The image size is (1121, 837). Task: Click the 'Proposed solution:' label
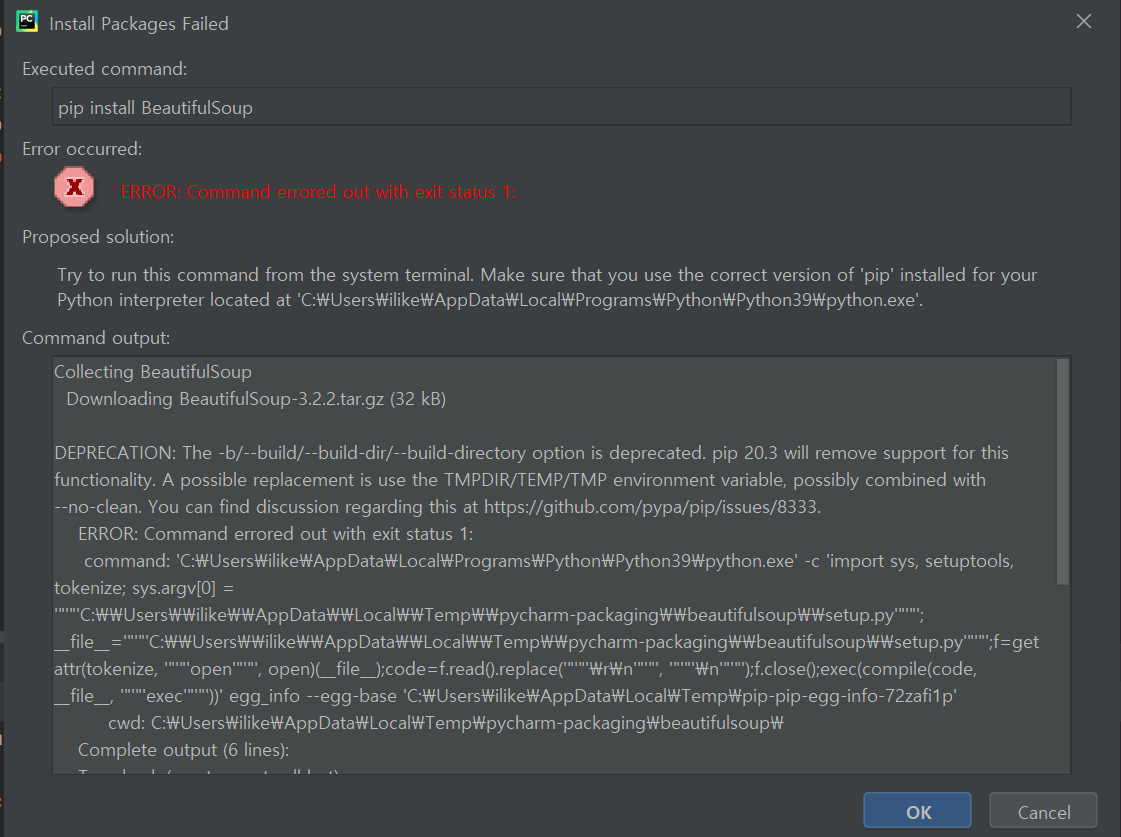[98, 237]
